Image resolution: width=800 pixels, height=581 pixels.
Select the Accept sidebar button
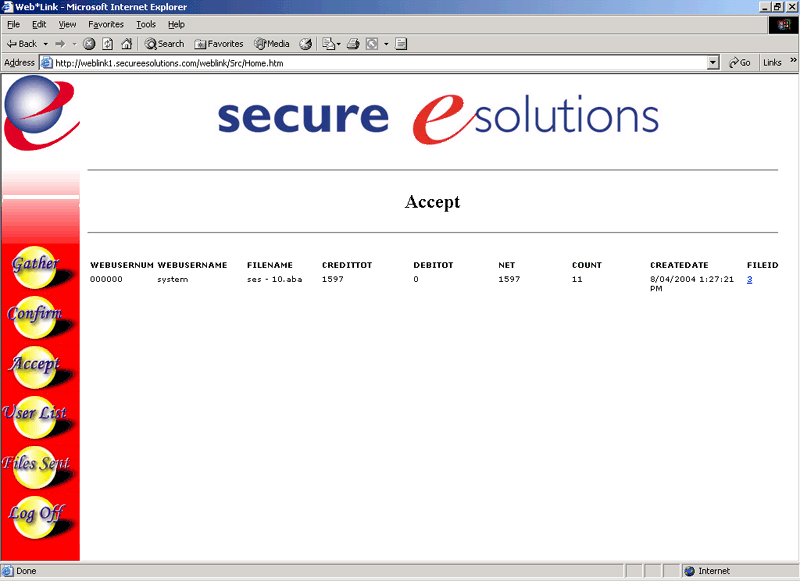pyautogui.click(x=36, y=367)
